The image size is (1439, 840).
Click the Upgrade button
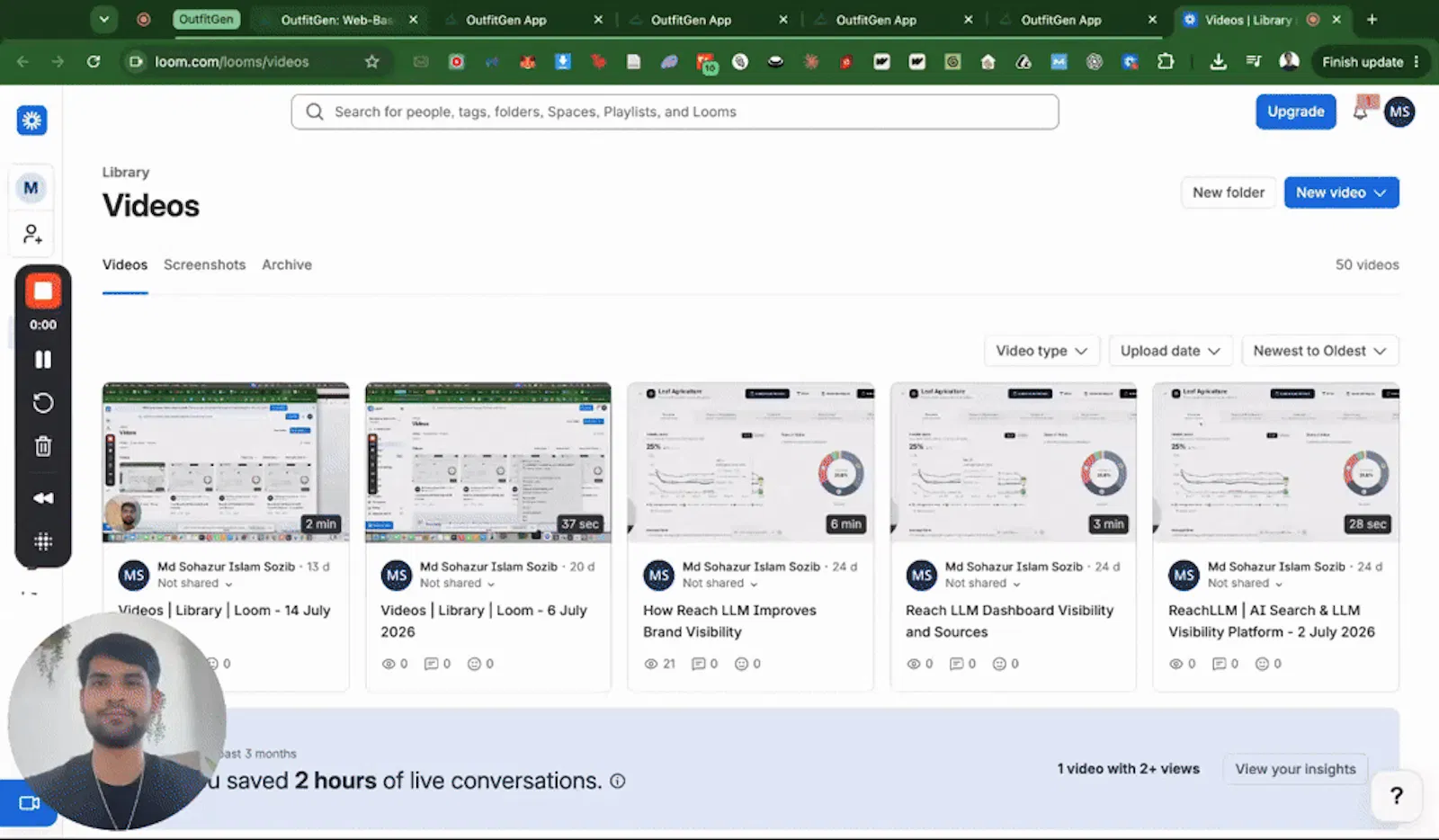[1296, 112]
